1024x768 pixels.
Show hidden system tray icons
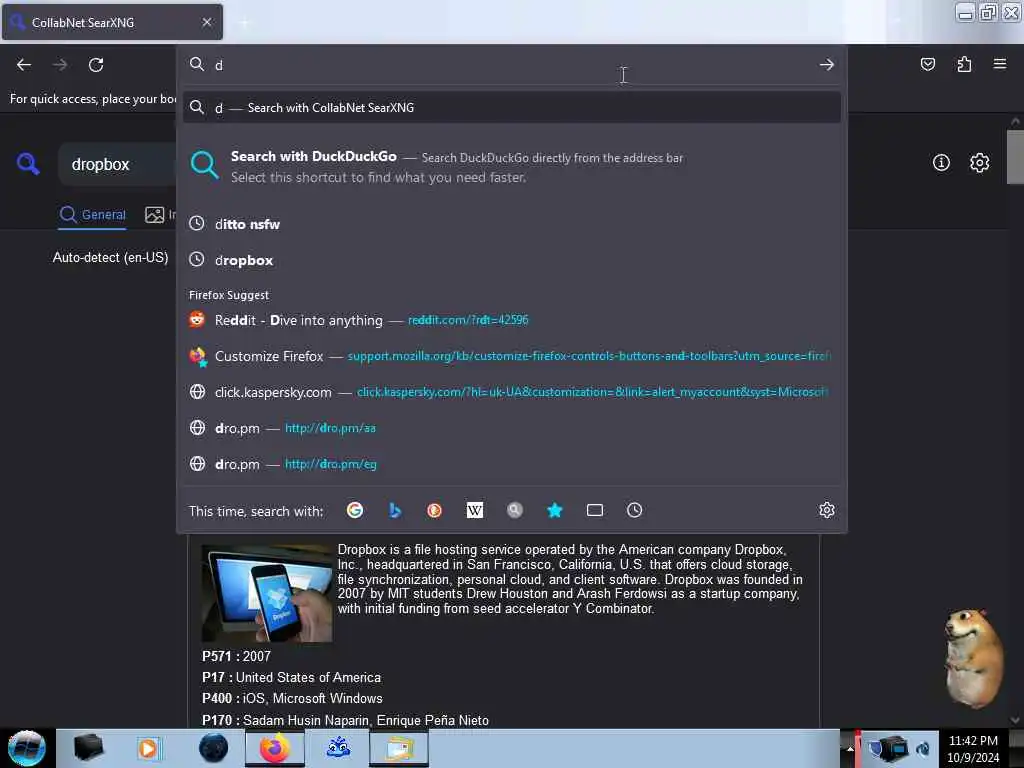coord(850,749)
